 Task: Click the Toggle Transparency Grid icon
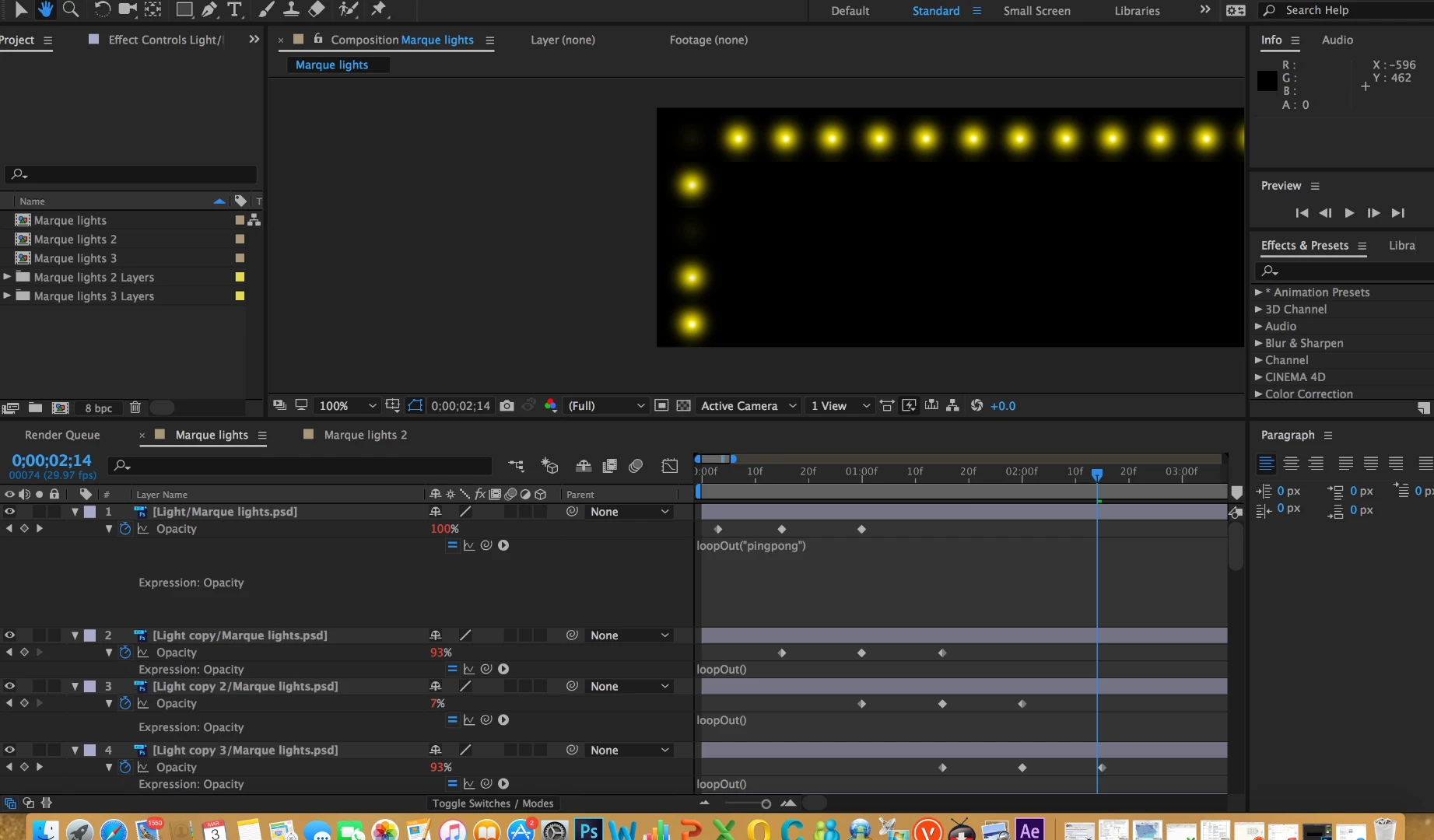click(683, 405)
